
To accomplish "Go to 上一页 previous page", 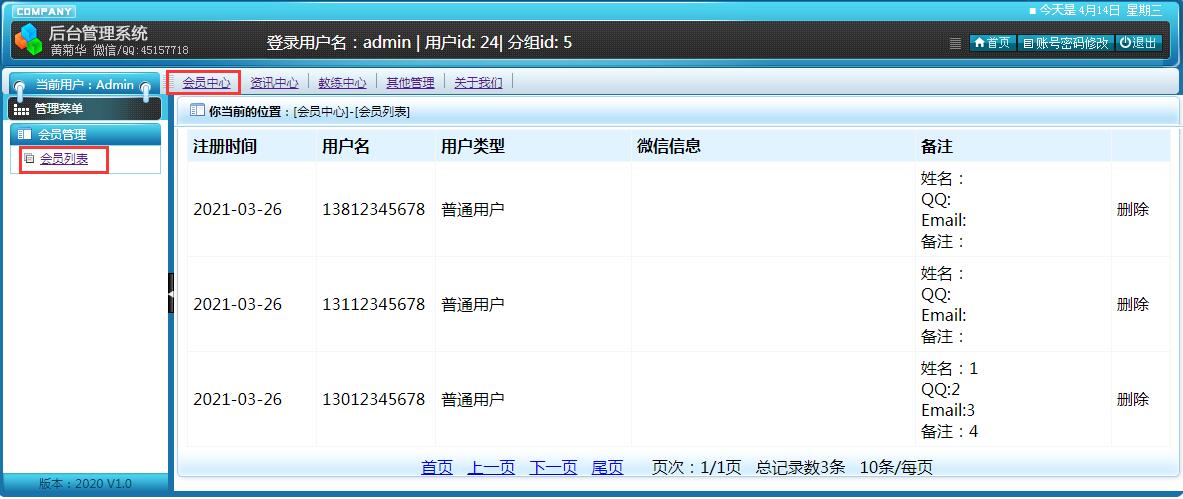I will [491, 467].
